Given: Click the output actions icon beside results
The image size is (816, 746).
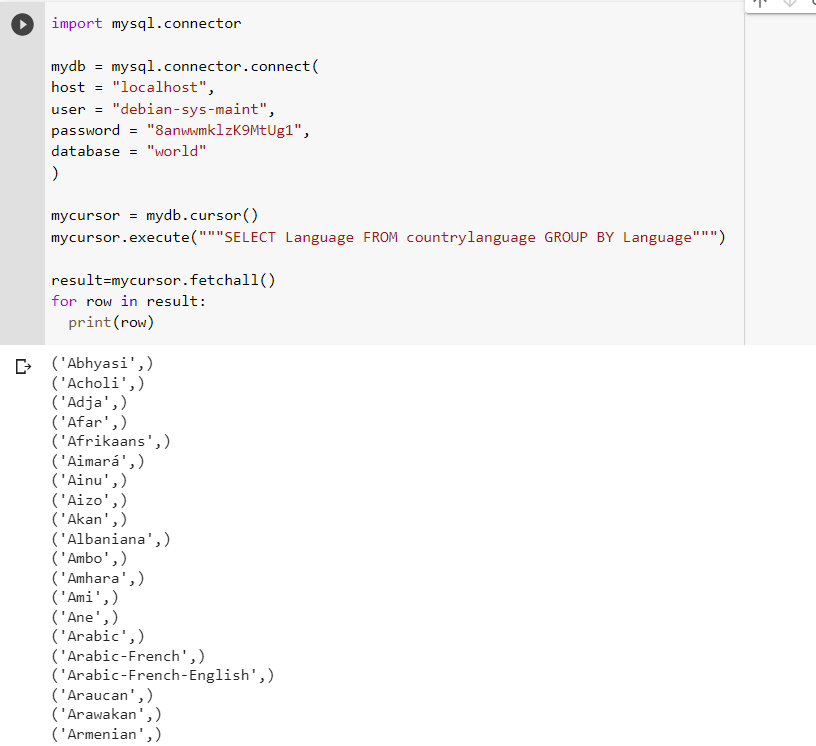Looking at the screenshot, I should (23, 366).
